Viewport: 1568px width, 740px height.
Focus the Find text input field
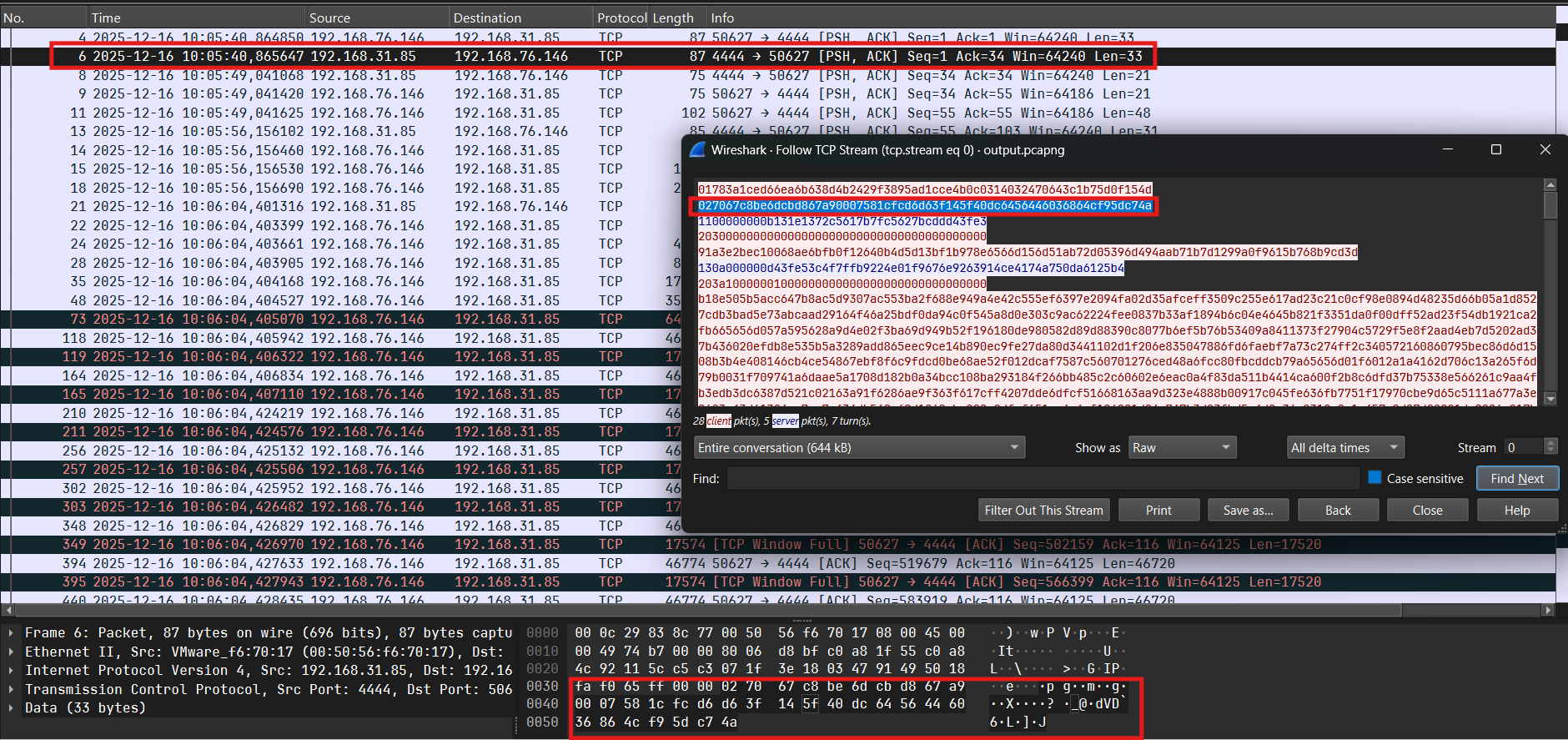coord(1043,479)
